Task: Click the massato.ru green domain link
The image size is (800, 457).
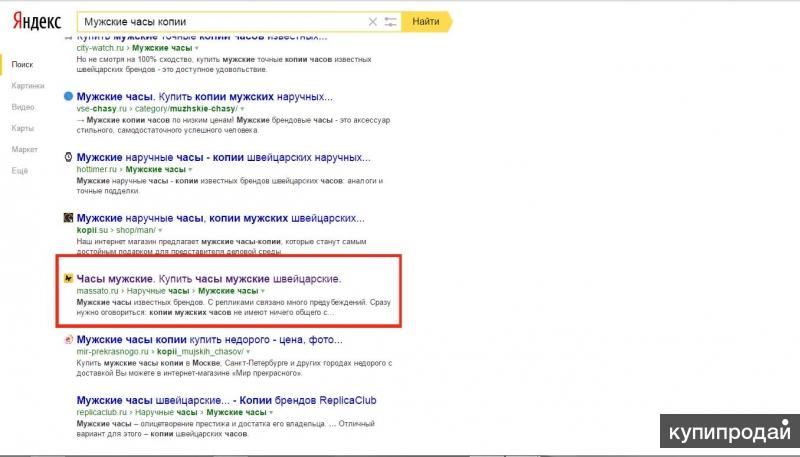Action: 97,291
